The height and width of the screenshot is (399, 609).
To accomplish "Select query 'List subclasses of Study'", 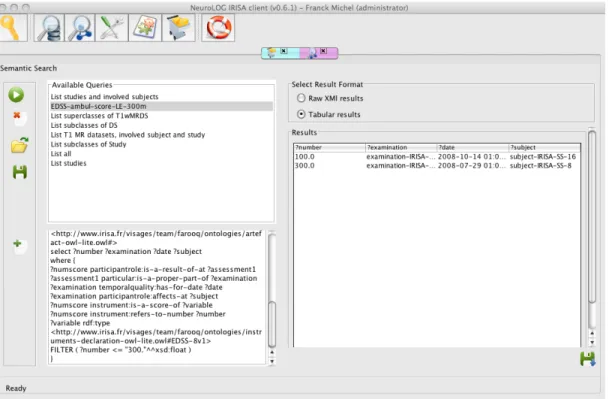I will click(162, 144).
